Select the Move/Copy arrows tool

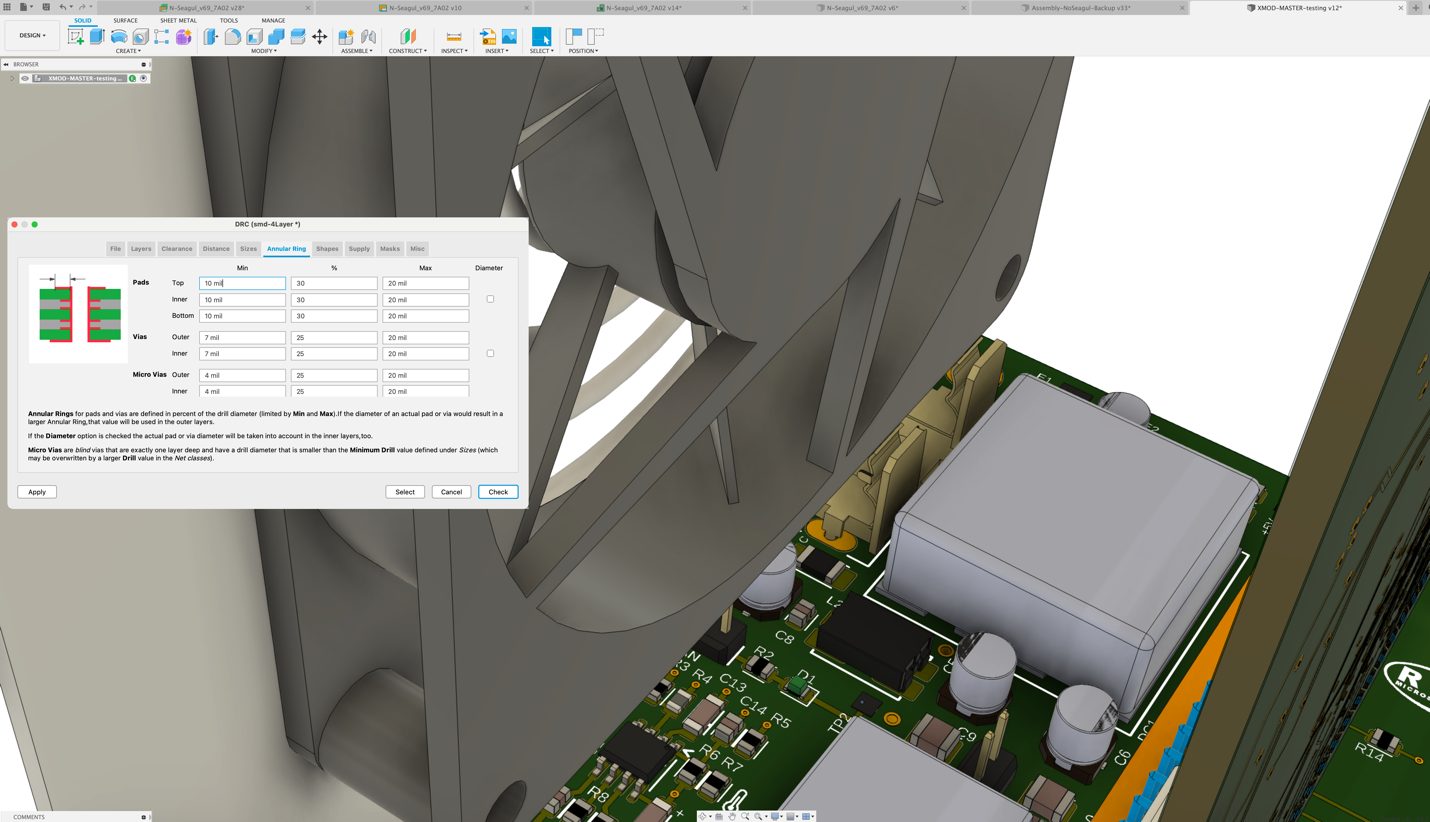click(x=319, y=37)
